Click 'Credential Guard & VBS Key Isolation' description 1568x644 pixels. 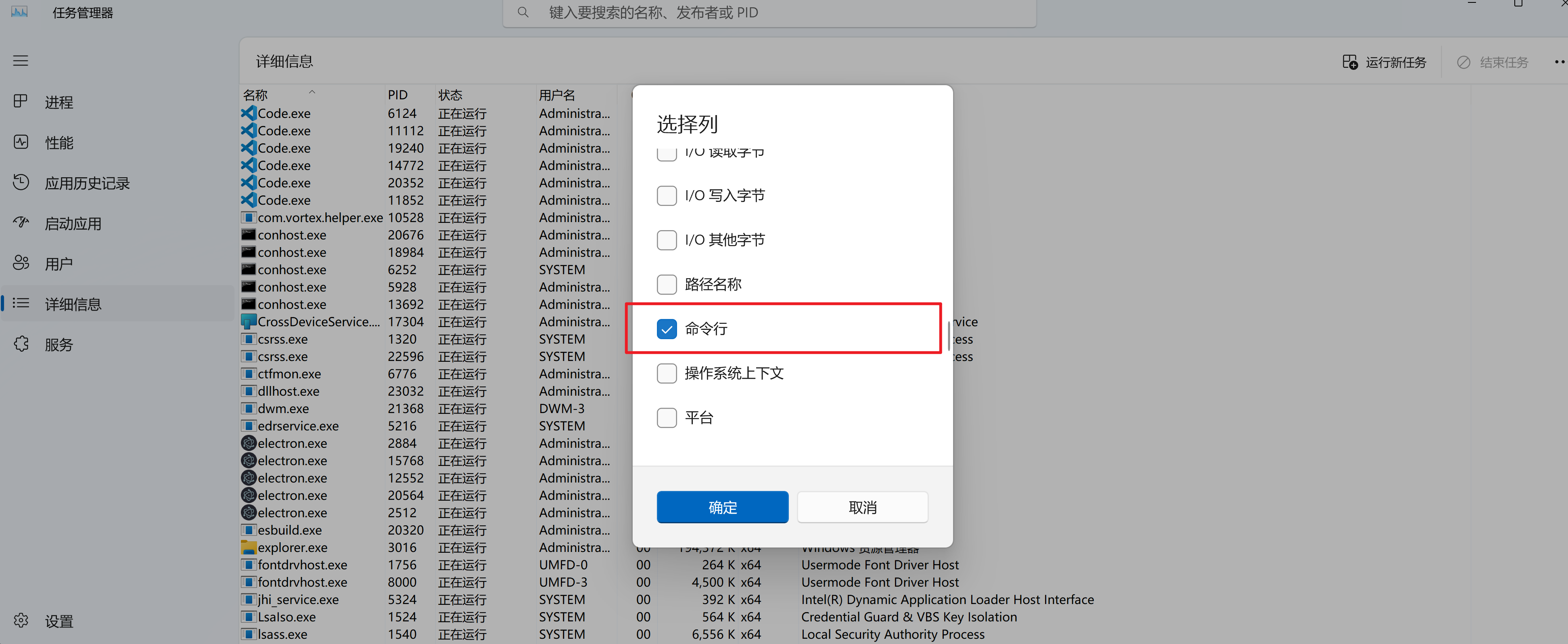909,617
